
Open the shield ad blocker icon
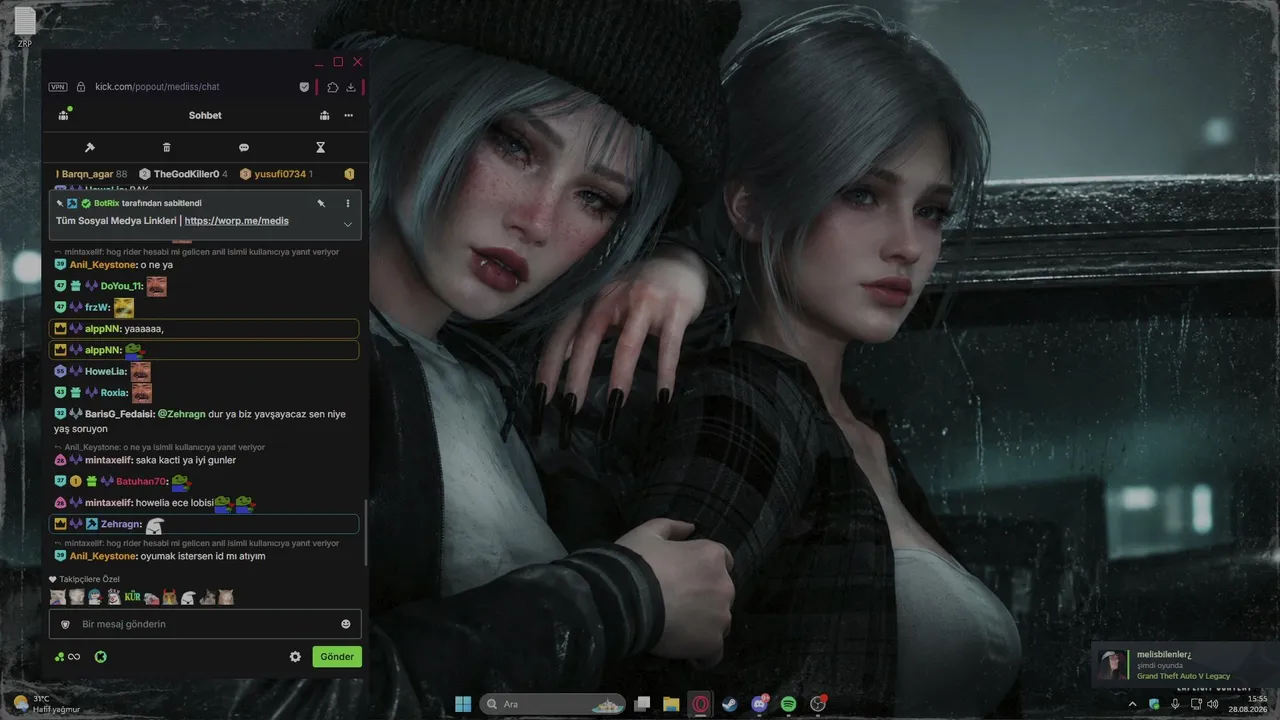304,87
